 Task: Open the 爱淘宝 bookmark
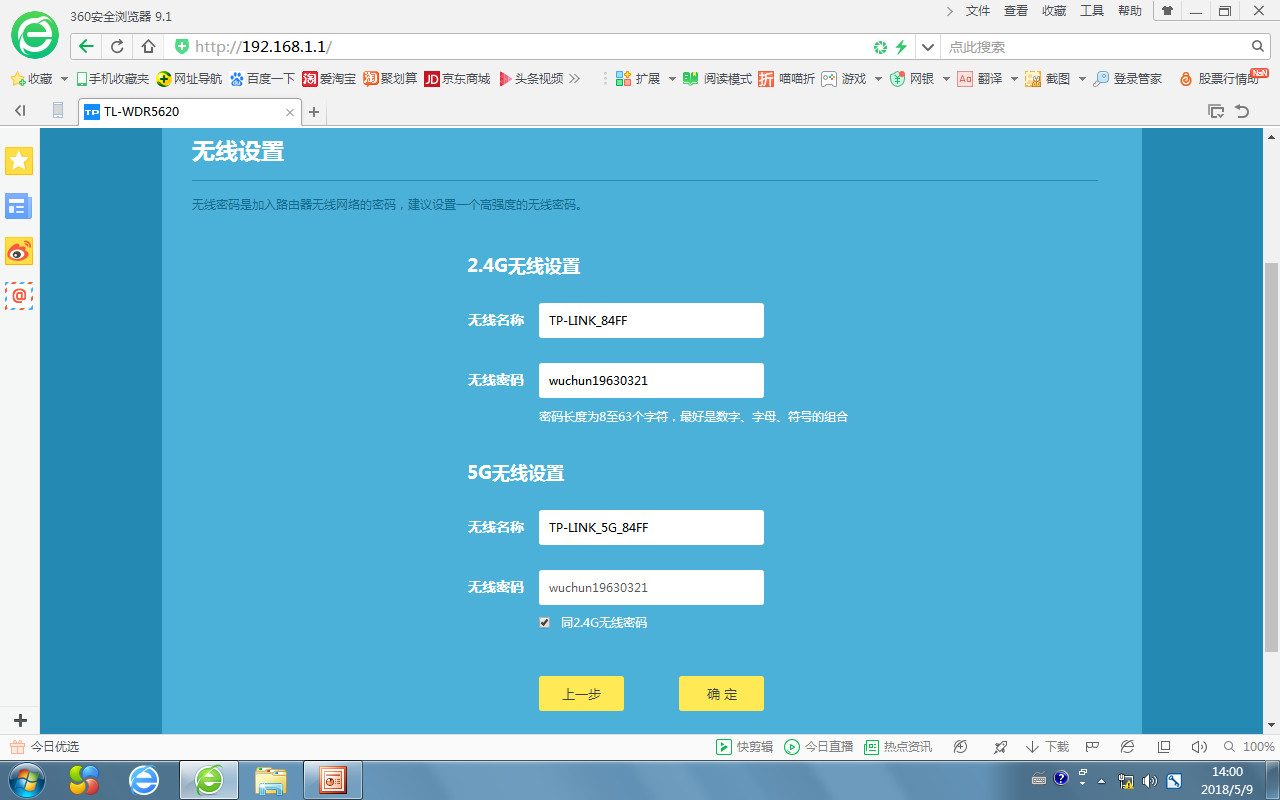pyautogui.click(x=329, y=79)
